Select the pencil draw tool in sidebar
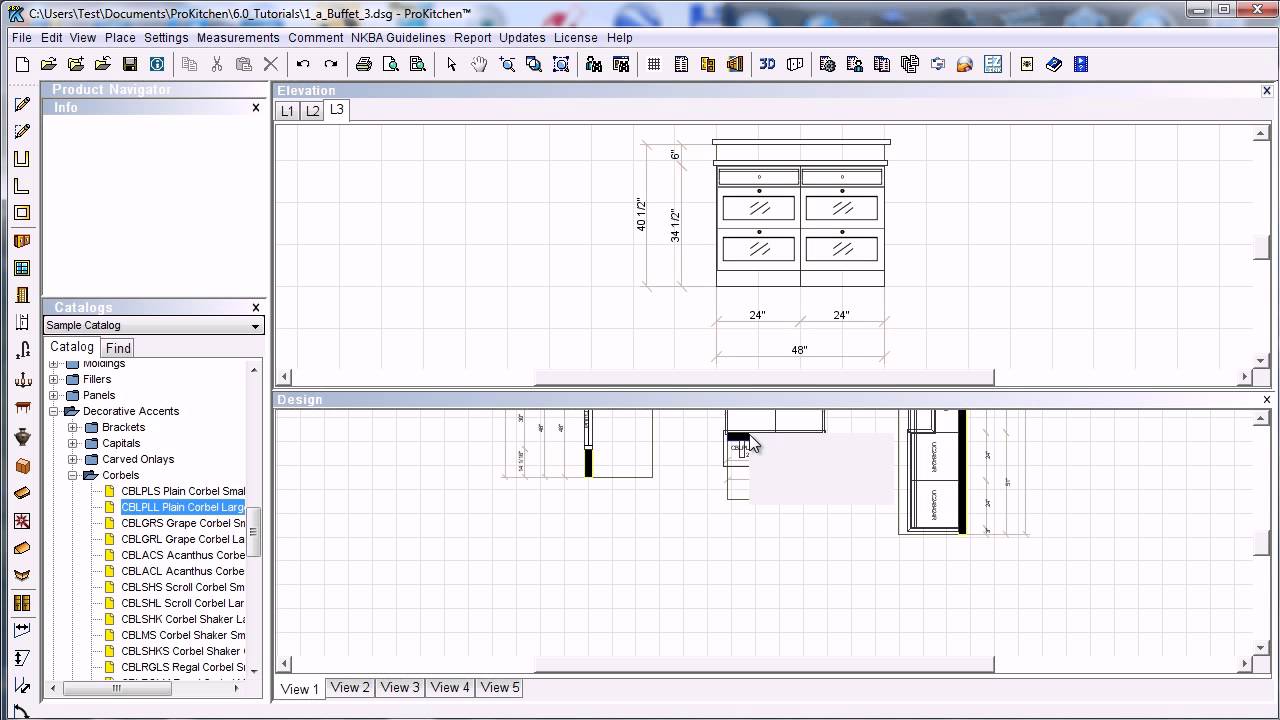Image resolution: width=1280 pixels, height=720 pixels. tap(22, 104)
